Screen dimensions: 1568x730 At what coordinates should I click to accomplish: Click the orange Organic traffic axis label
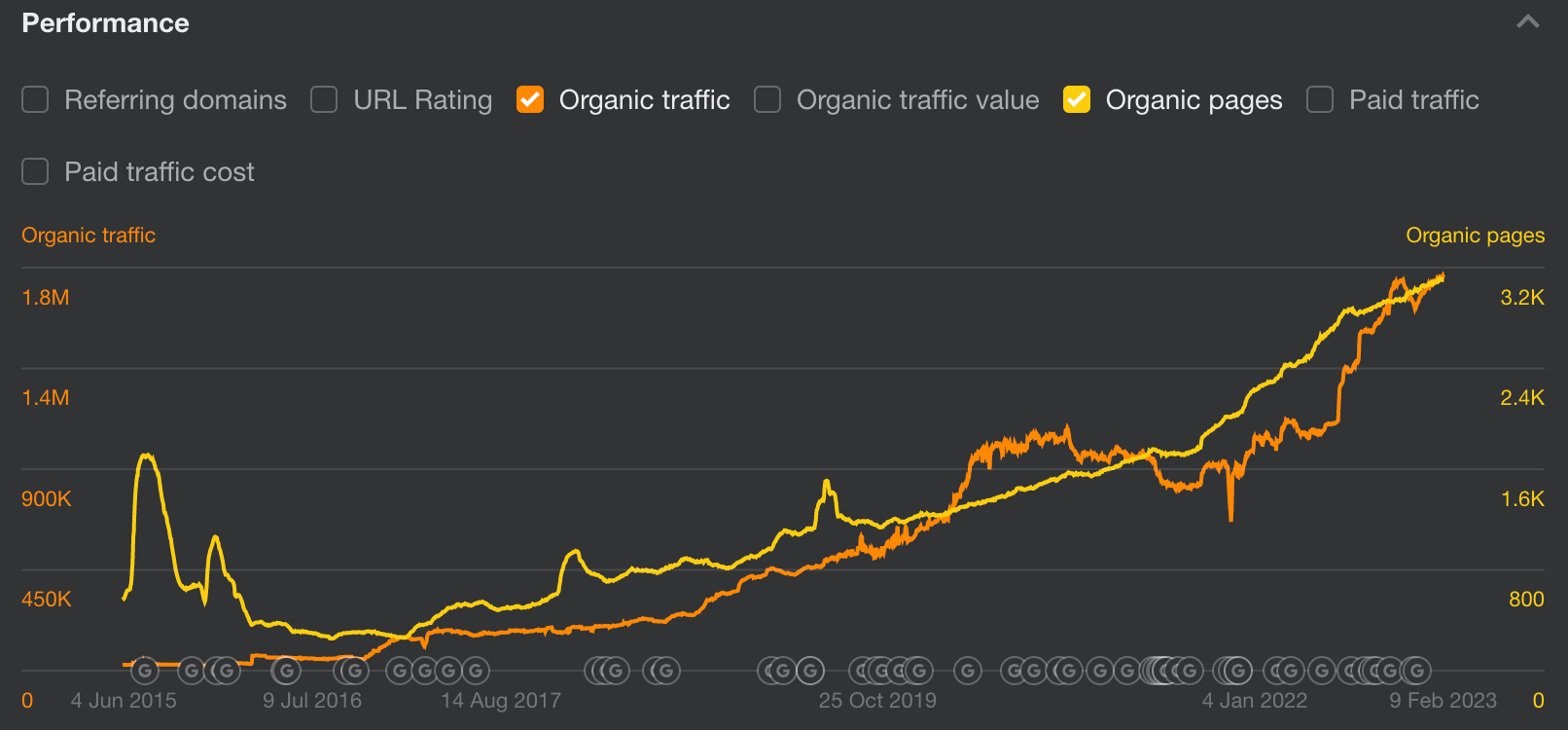[89, 236]
